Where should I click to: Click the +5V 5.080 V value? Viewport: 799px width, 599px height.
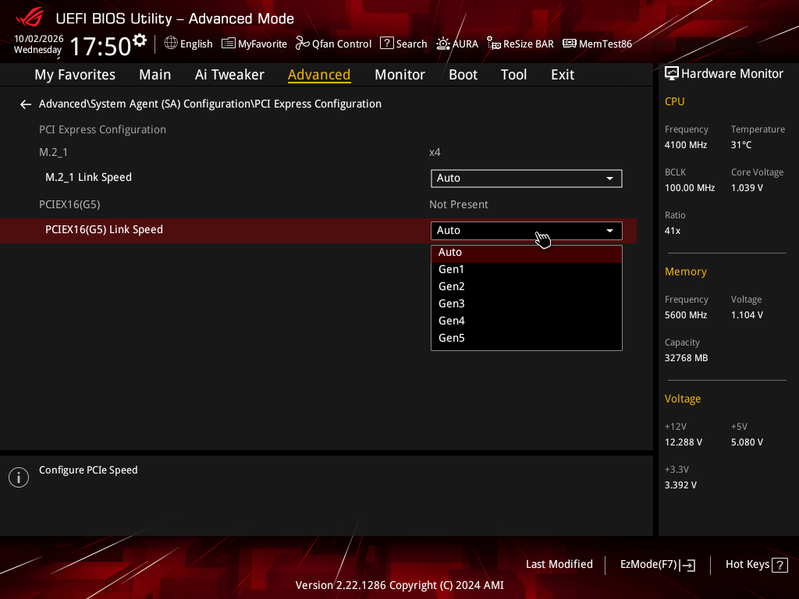pos(747,443)
